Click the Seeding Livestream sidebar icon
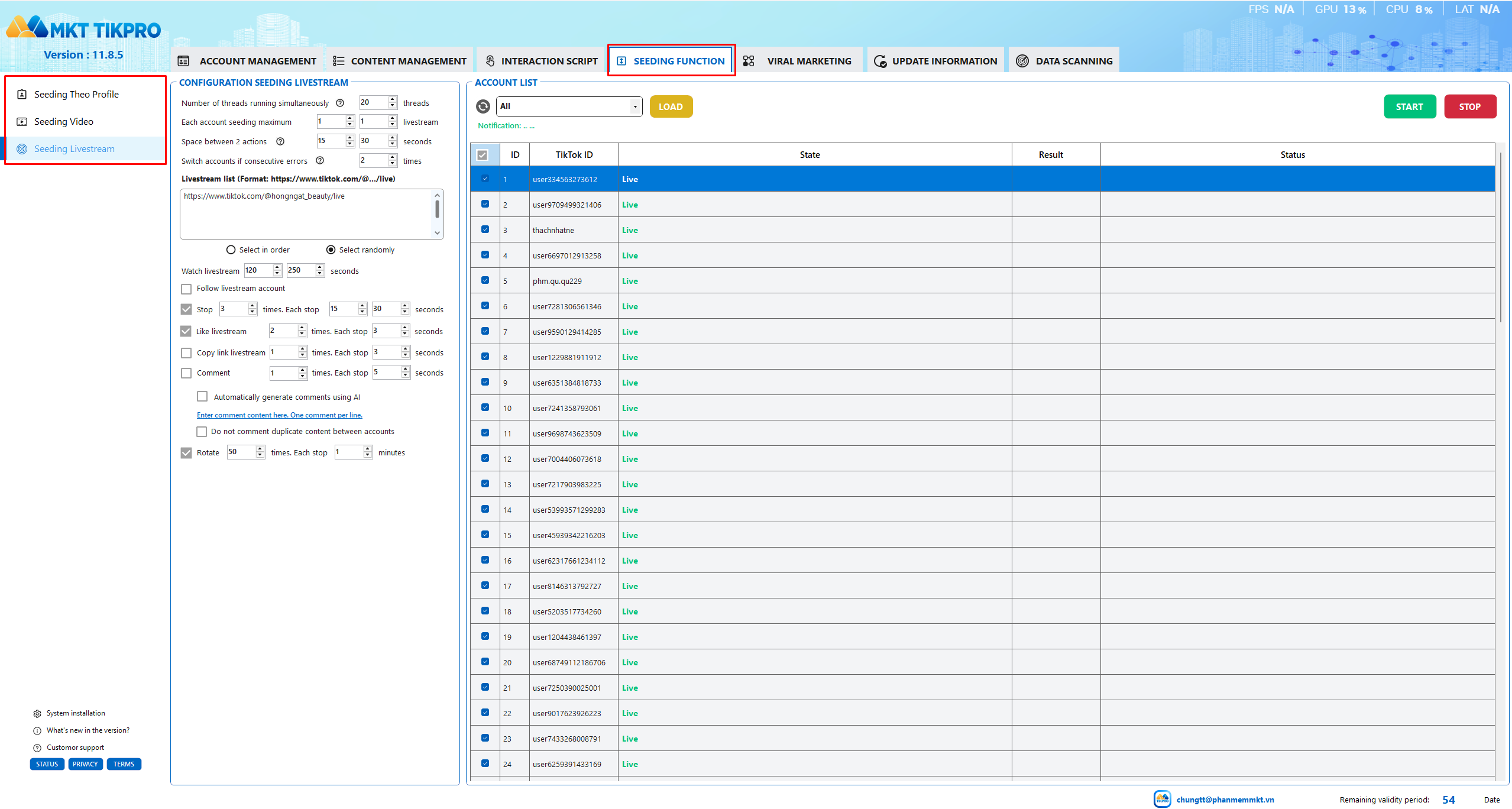 22,149
